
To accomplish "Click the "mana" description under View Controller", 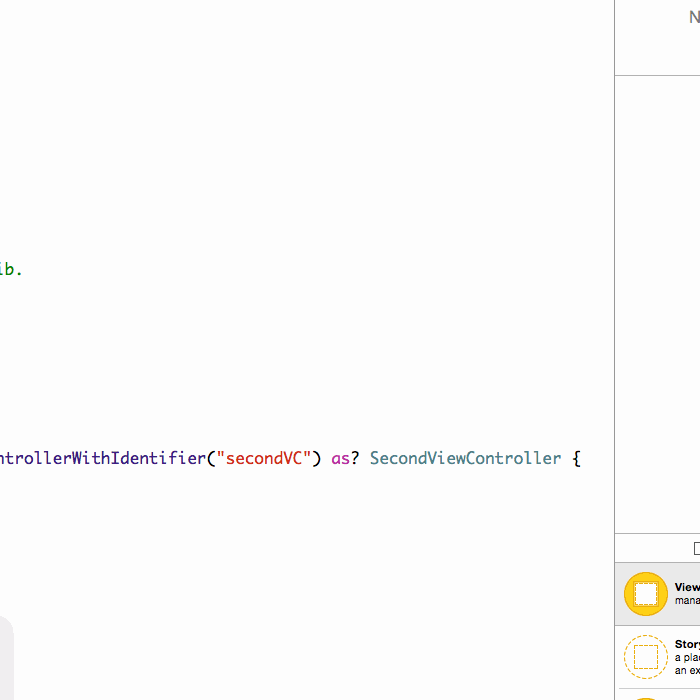I will (x=687, y=601).
